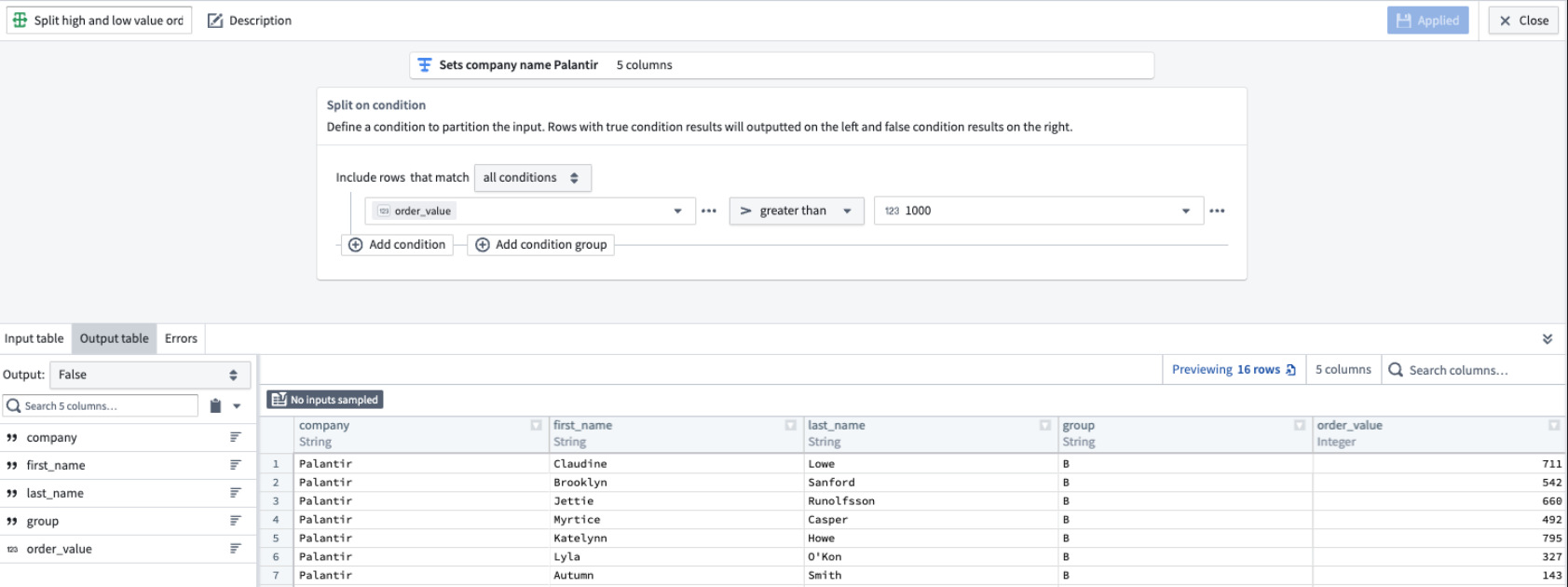
Task: Open the Output 'False' selector
Action: 149,375
